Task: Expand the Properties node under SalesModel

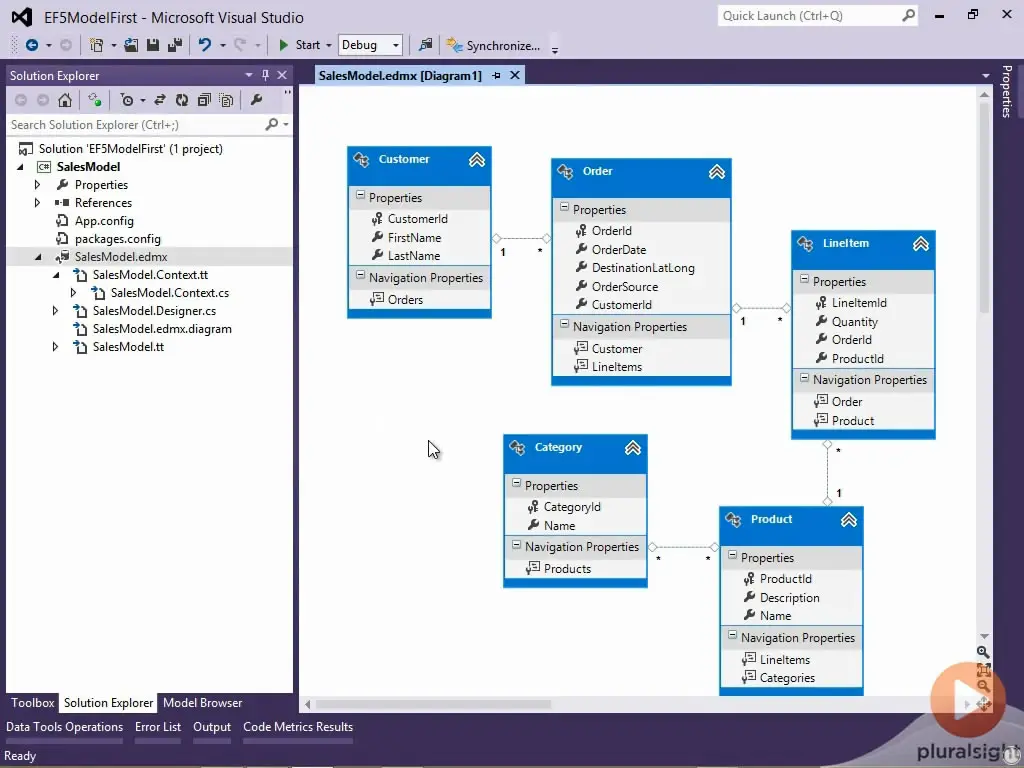Action: click(37, 185)
